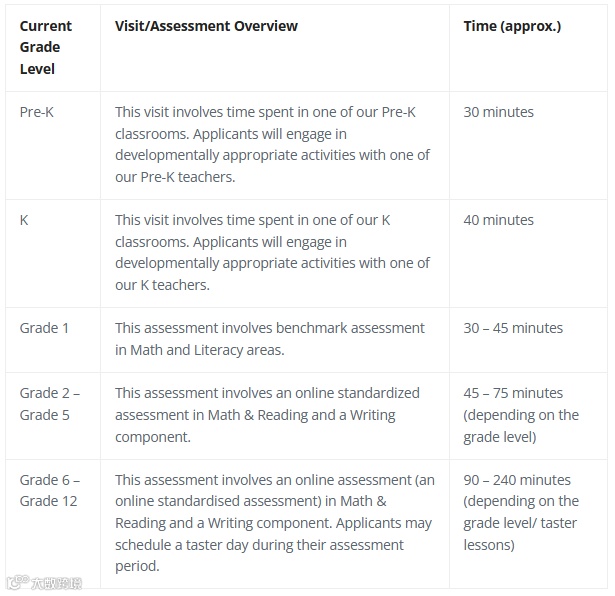Click the K grade level cell
Screen dimensions: 615x596
pos(24,220)
